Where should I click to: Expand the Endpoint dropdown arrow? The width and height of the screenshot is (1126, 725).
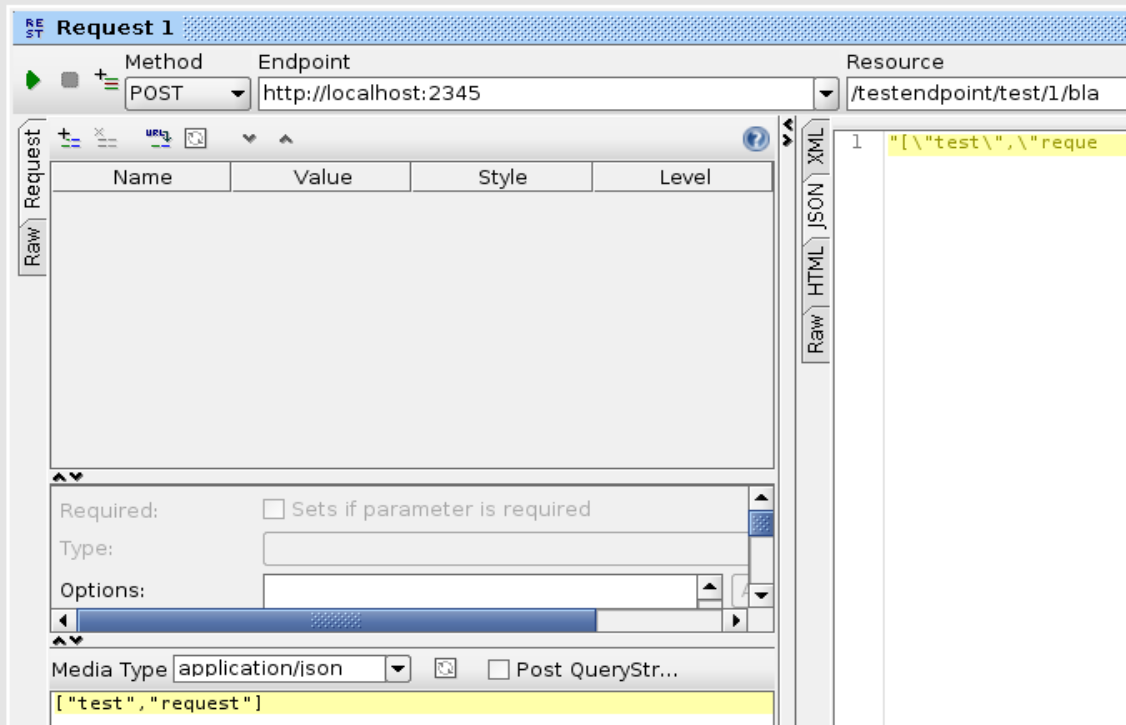pyautogui.click(x=827, y=96)
